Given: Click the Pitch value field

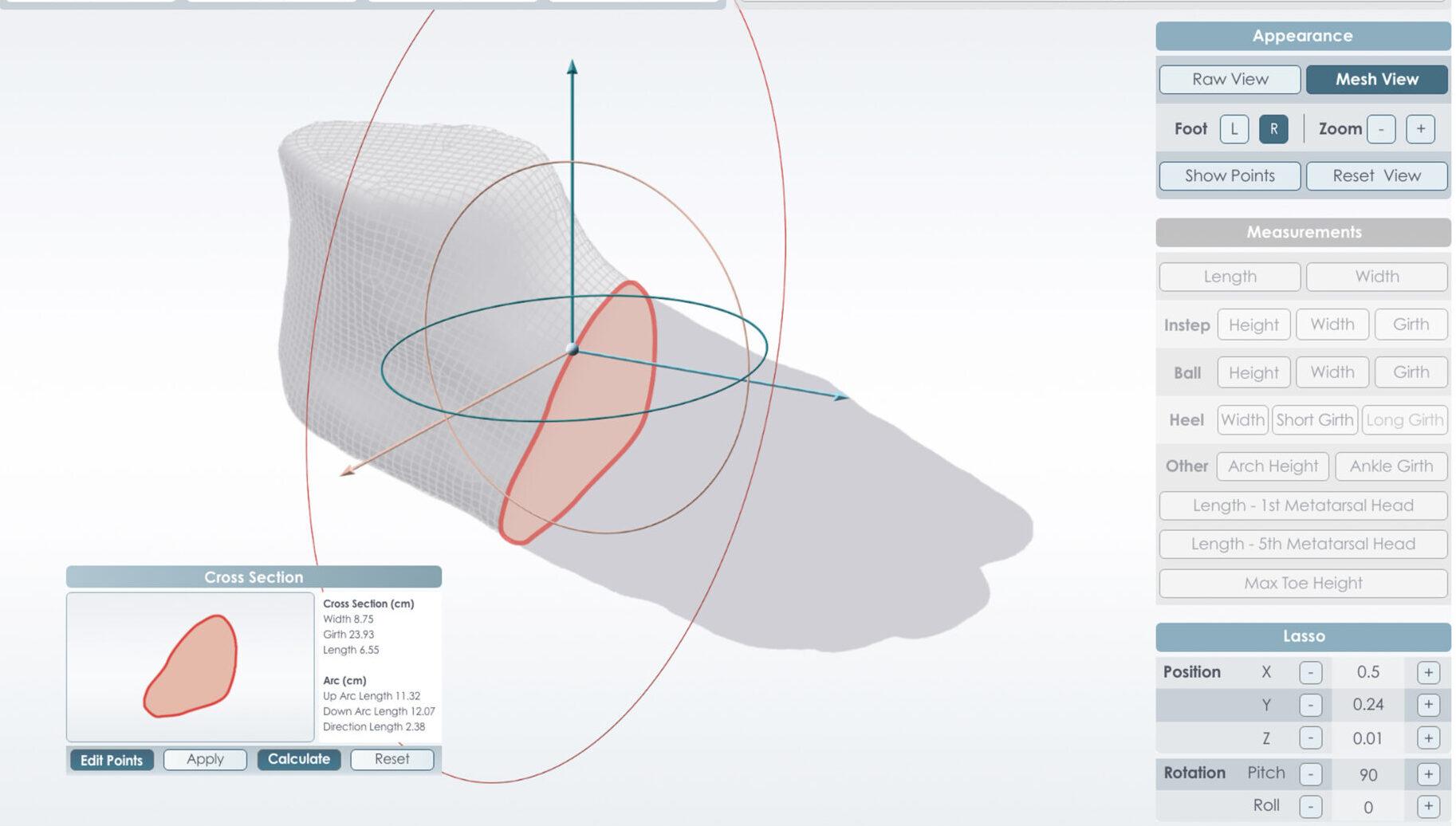Looking at the screenshot, I should 1367,774.
